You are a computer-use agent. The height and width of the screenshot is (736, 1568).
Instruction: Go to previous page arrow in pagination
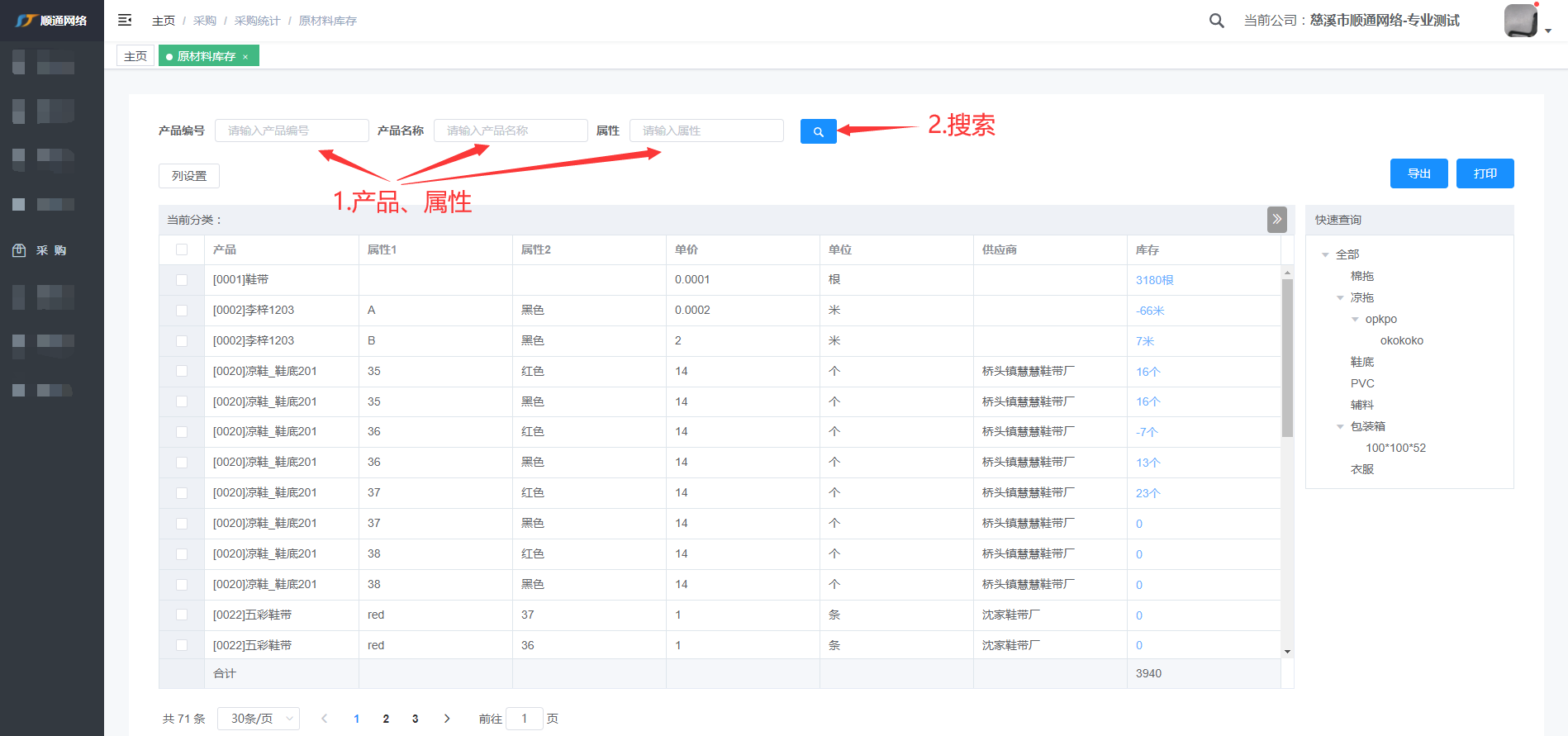(x=324, y=719)
